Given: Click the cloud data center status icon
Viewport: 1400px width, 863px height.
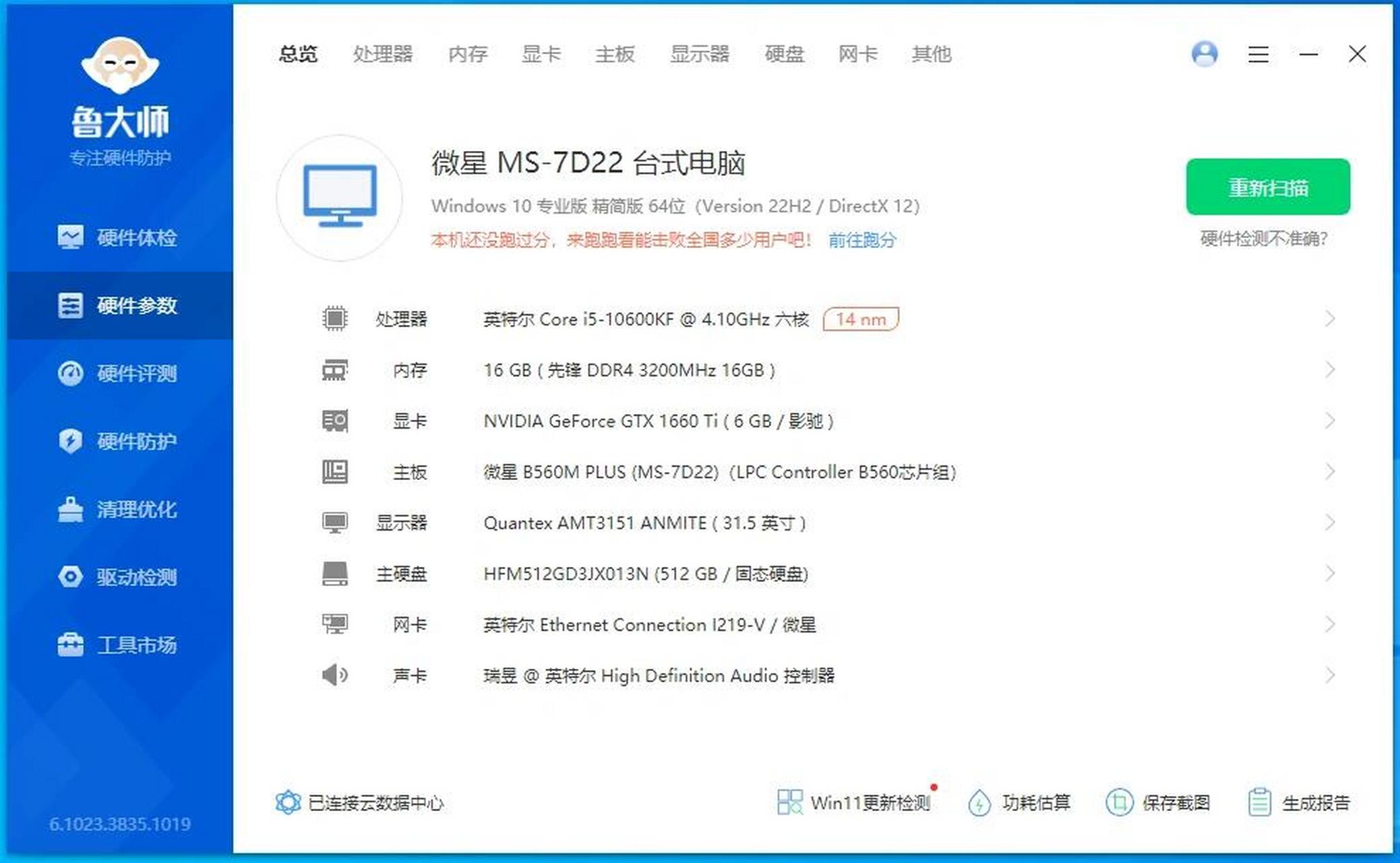Looking at the screenshot, I should point(288,802).
